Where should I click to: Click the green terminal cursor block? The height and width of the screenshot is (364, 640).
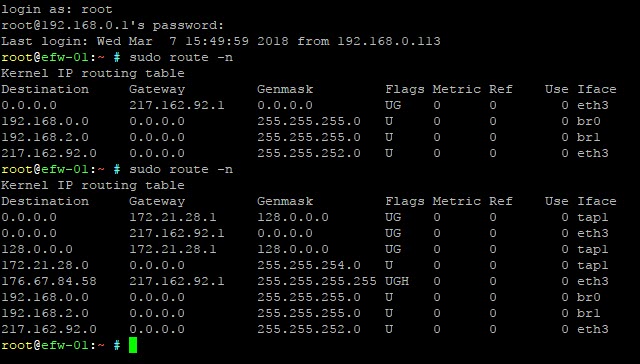coord(133,345)
